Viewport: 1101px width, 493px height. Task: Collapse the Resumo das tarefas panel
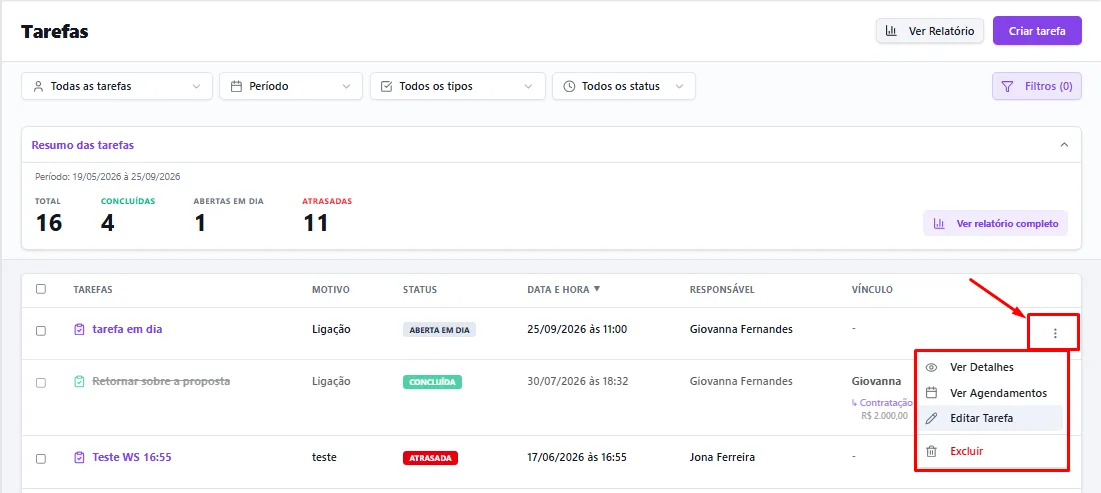[1064, 145]
